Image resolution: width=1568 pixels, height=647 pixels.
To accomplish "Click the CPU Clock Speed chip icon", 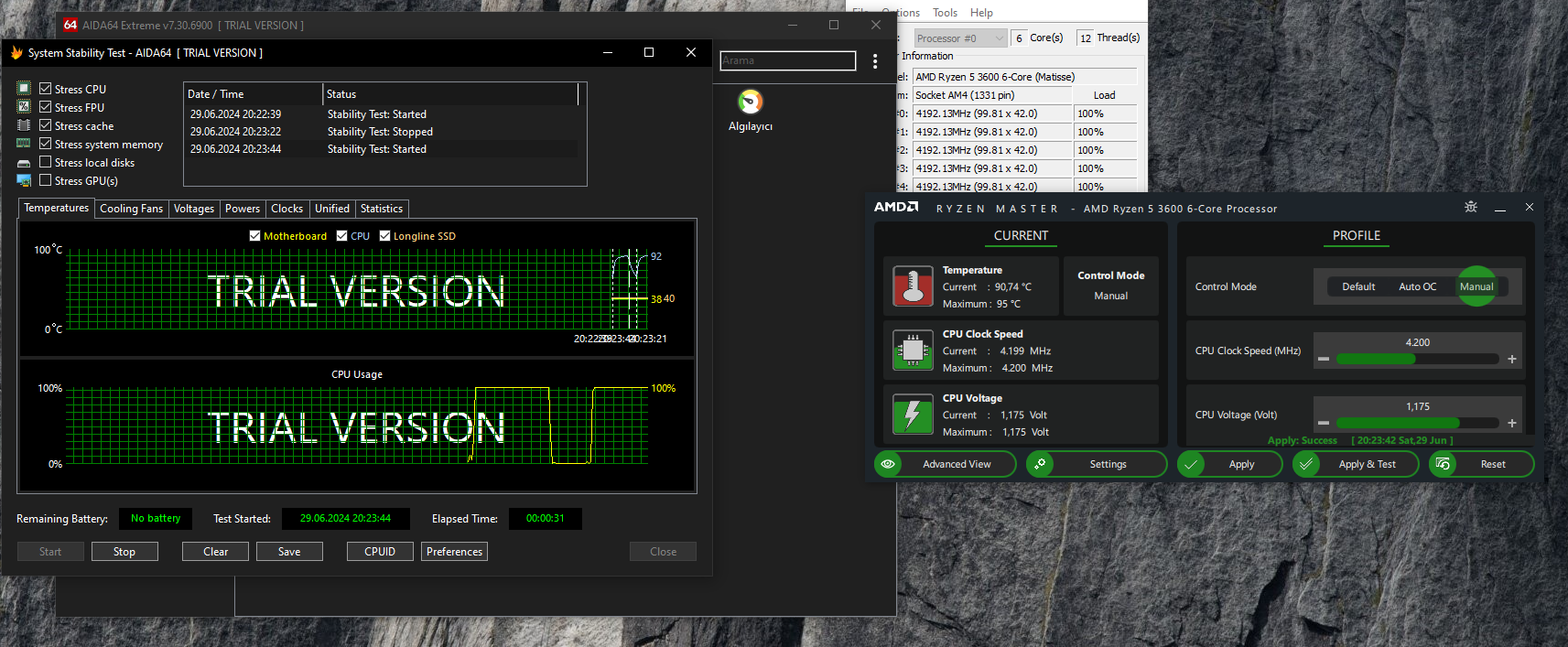I will click(x=912, y=350).
